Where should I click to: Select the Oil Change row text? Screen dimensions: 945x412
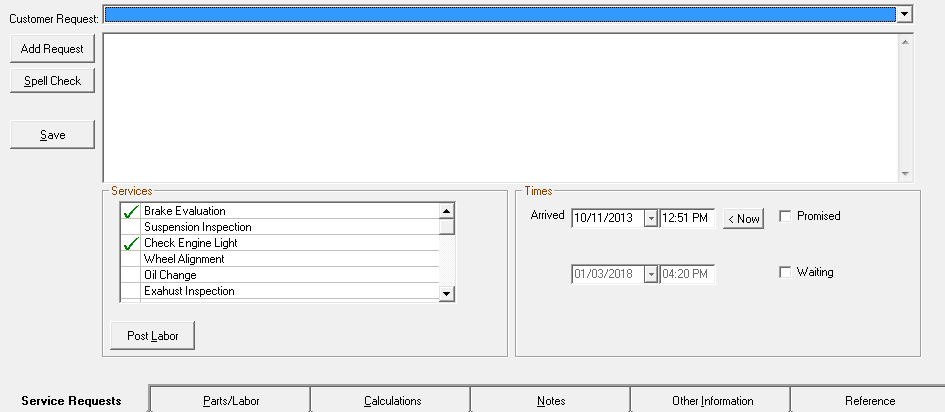pyautogui.click(x=170, y=275)
